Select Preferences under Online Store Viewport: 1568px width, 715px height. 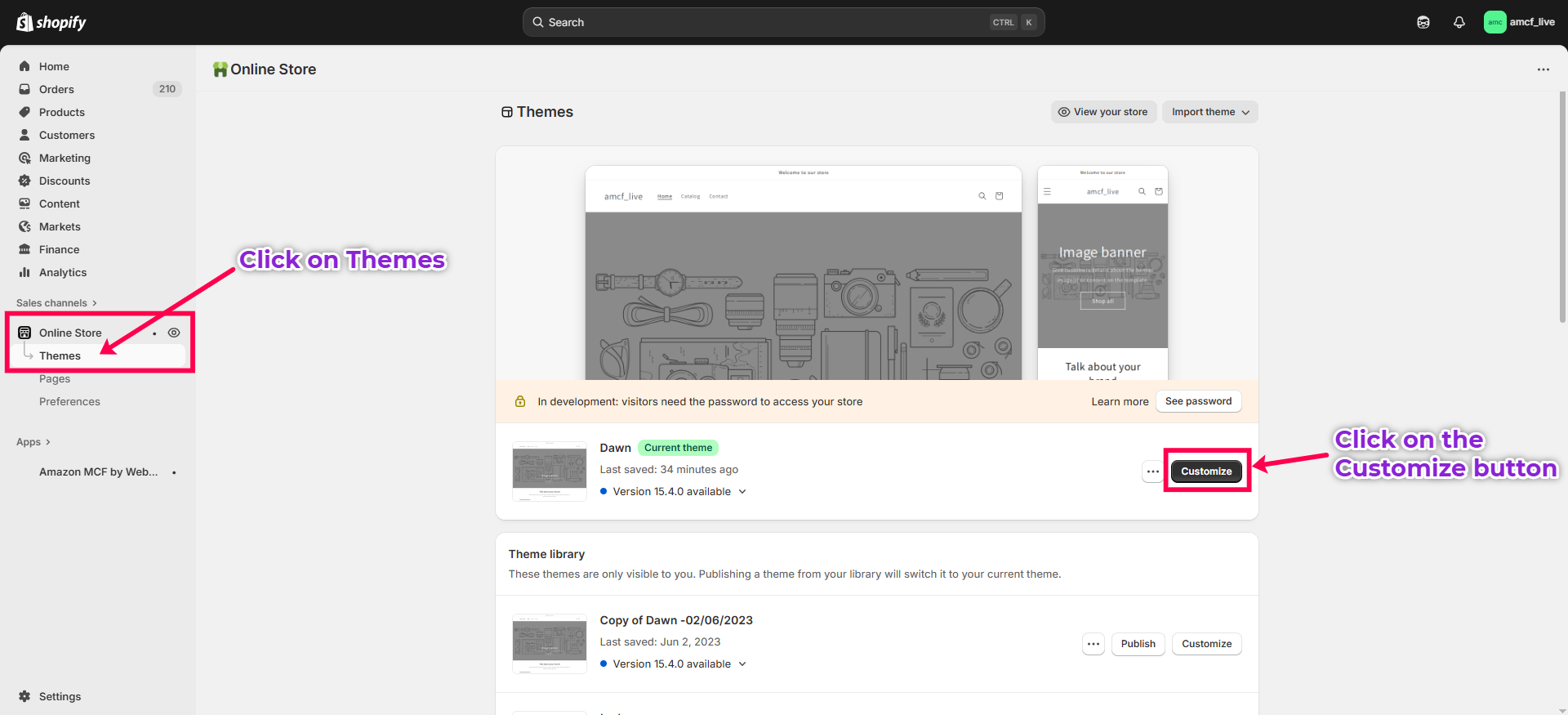click(x=69, y=401)
